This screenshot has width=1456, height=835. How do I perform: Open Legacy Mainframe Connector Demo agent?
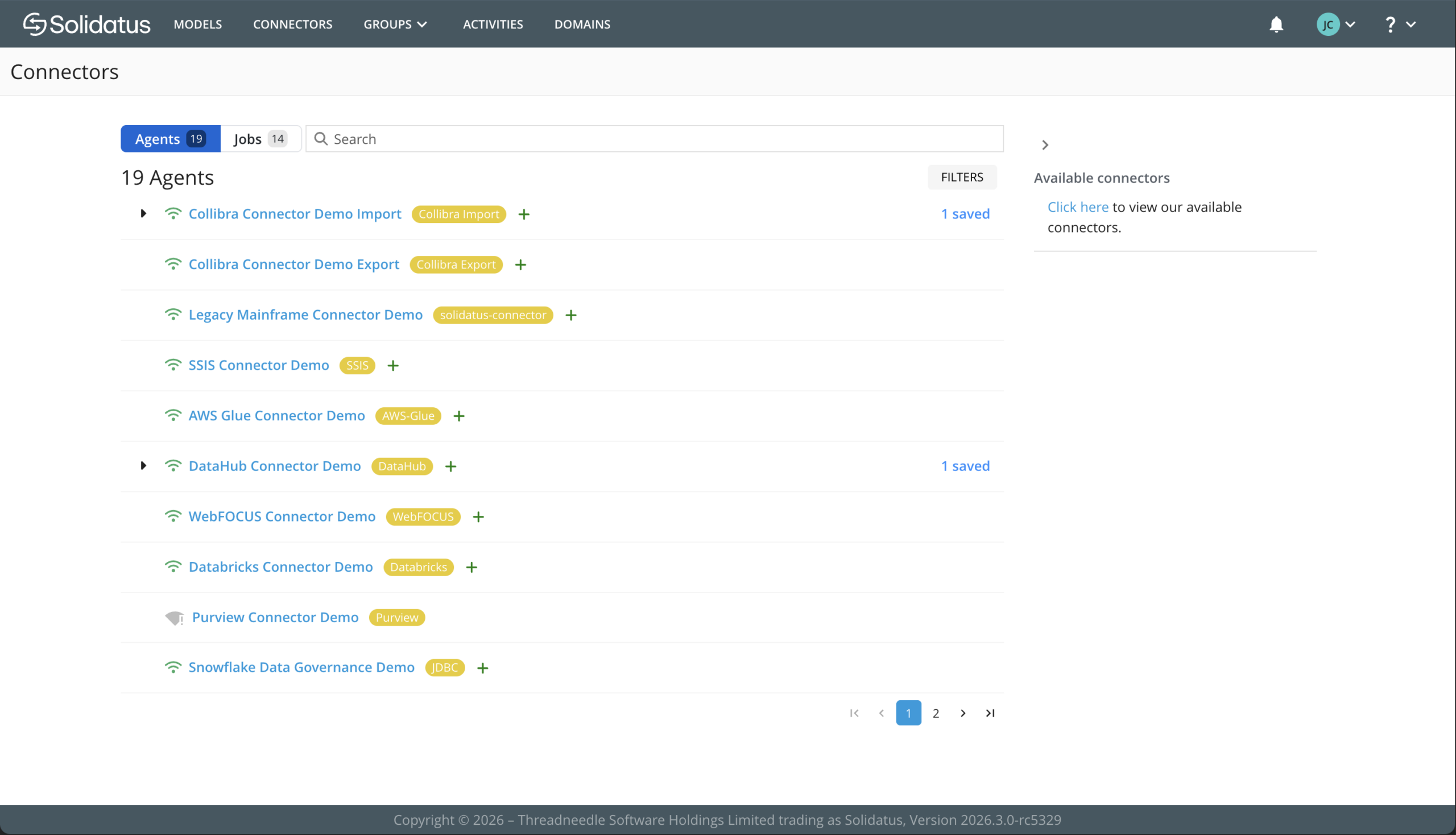pyautogui.click(x=305, y=315)
